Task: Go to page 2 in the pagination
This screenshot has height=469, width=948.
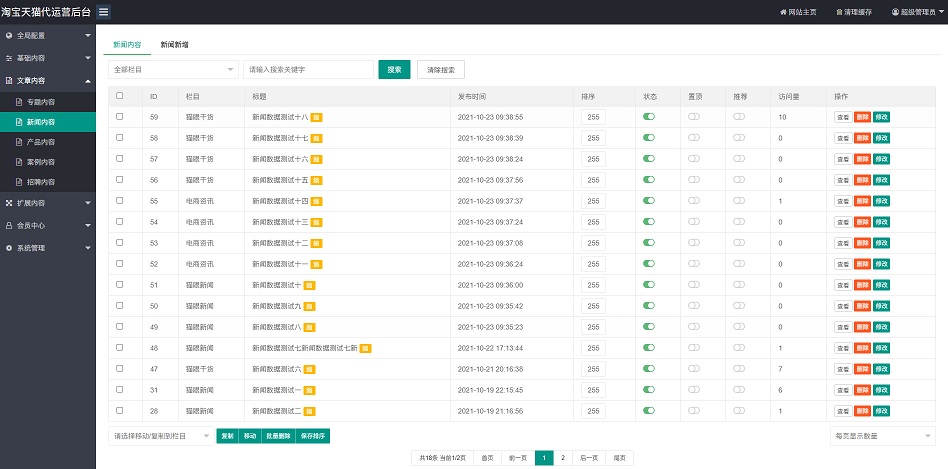Action: 563,458
